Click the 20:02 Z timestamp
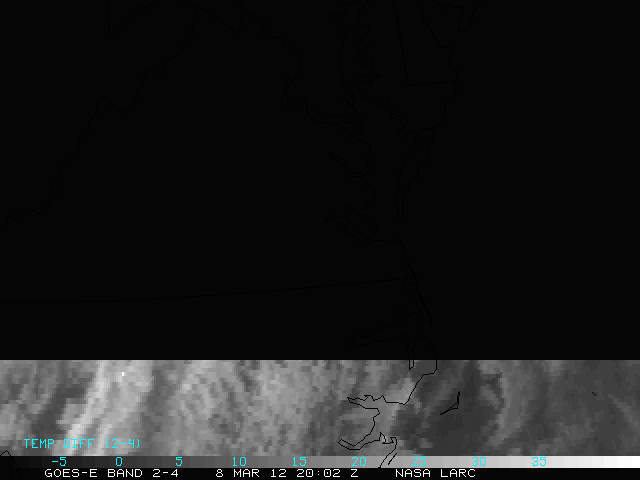This screenshot has width=640, height=480. [x=325, y=473]
